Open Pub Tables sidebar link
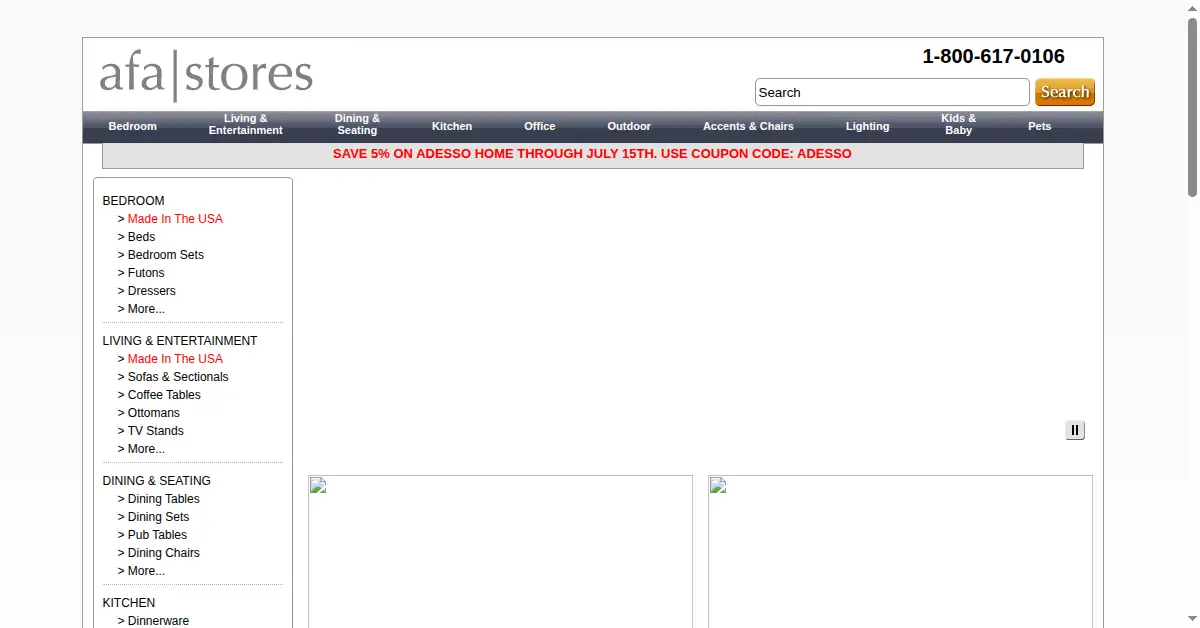The width and height of the screenshot is (1200, 628). click(x=157, y=535)
